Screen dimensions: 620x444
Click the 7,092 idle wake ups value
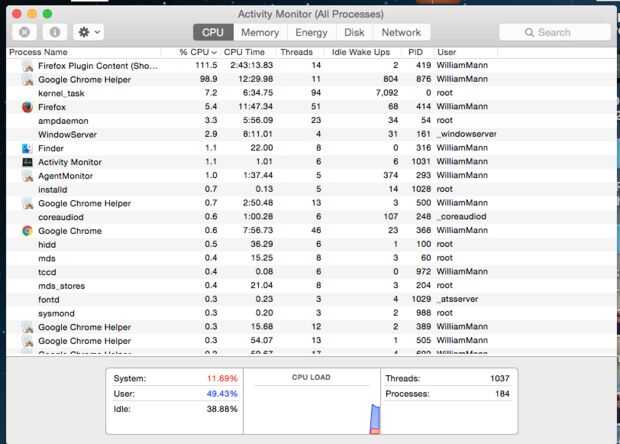387,93
